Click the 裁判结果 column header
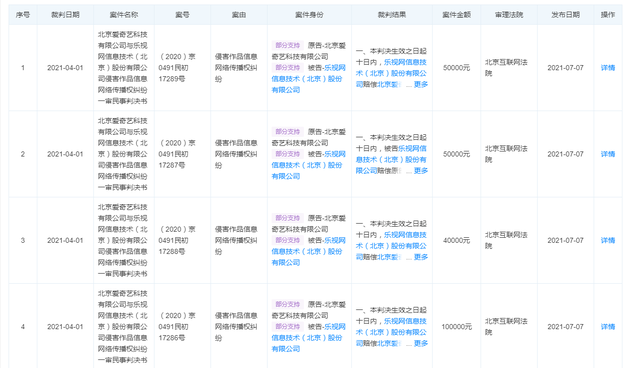The width and height of the screenshot is (630, 368). tap(392, 15)
